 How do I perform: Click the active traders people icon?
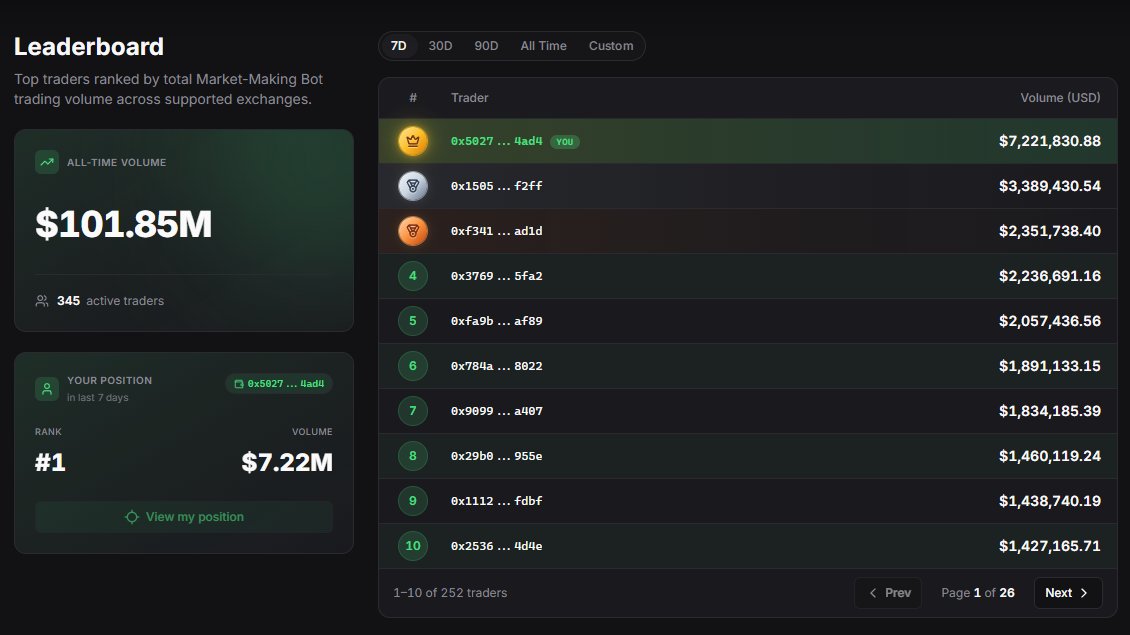pos(42,301)
